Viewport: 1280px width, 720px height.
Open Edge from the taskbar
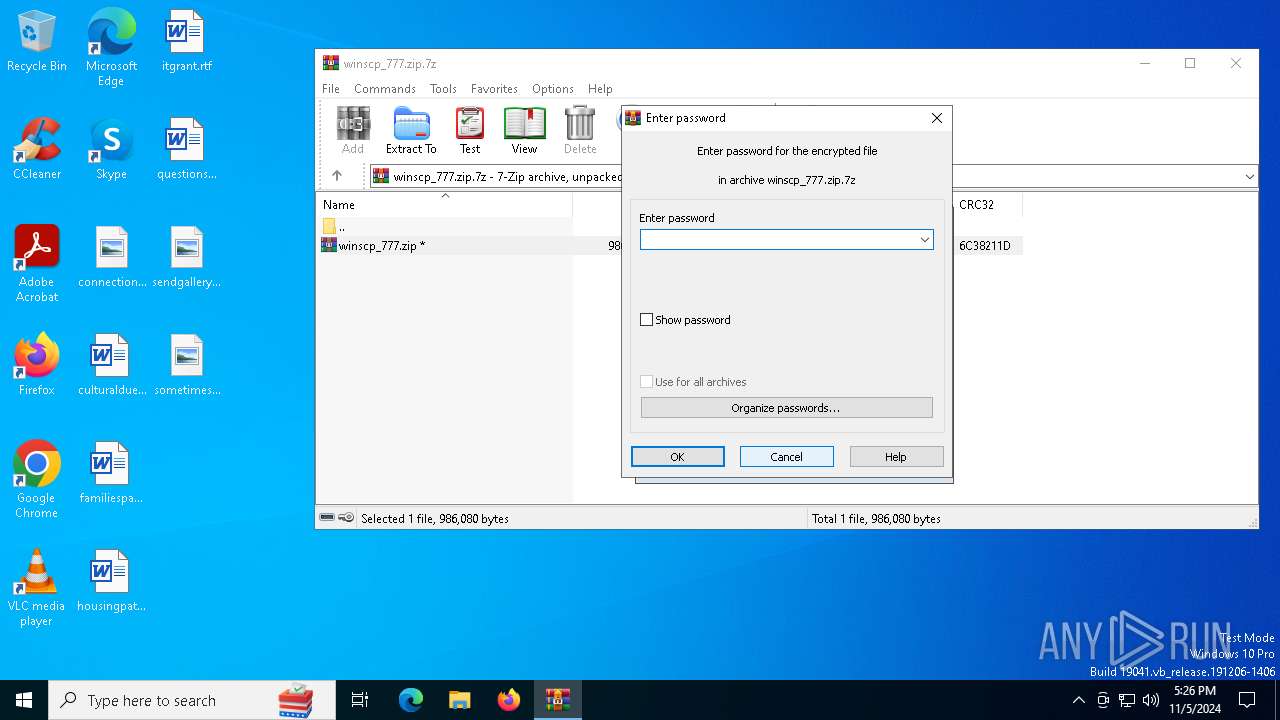pyautogui.click(x=411, y=700)
